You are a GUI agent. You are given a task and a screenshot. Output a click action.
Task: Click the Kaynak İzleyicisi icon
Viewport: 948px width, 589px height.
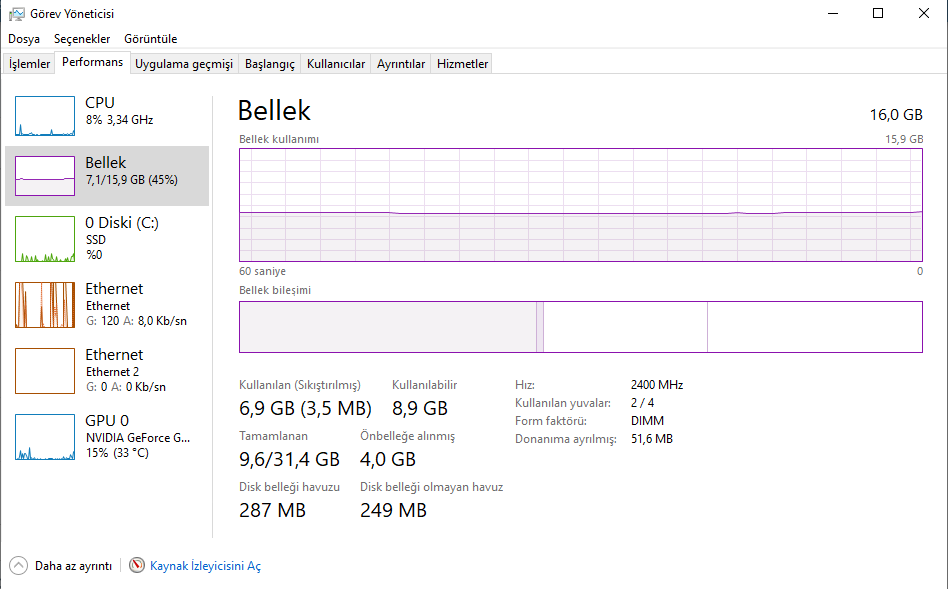pos(137,566)
